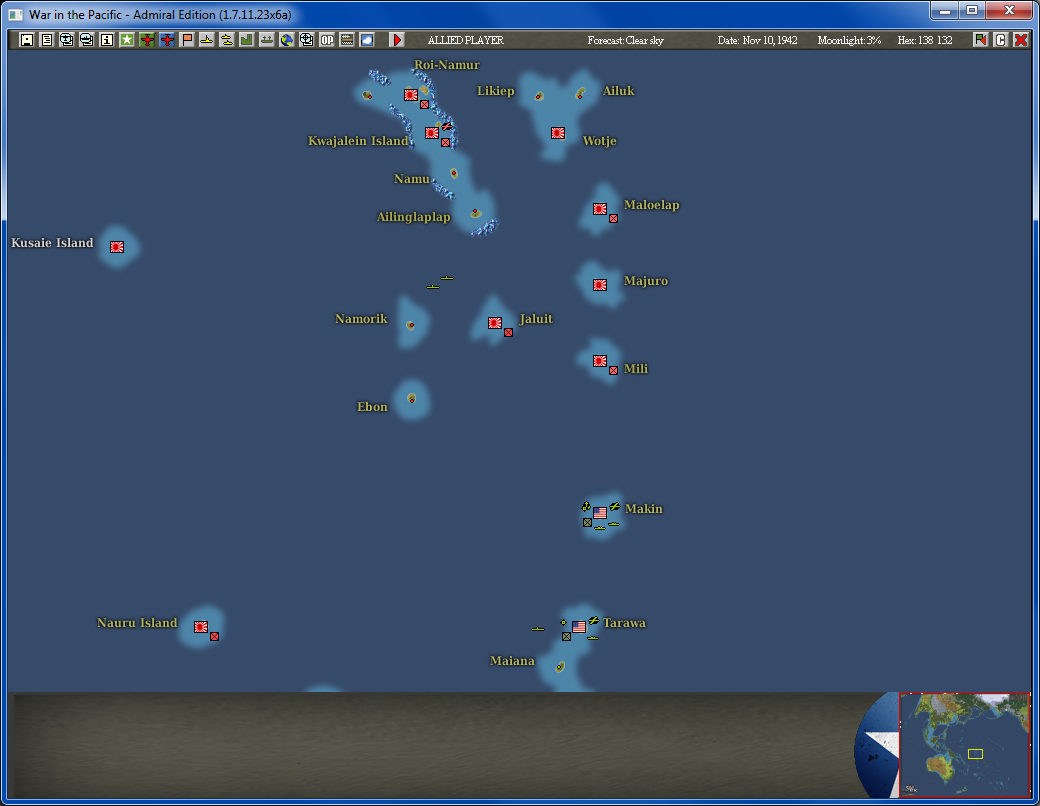This screenshot has width=1040, height=806.
Task: Click the red play arrow end turn button
Action: pyautogui.click(x=397, y=40)
